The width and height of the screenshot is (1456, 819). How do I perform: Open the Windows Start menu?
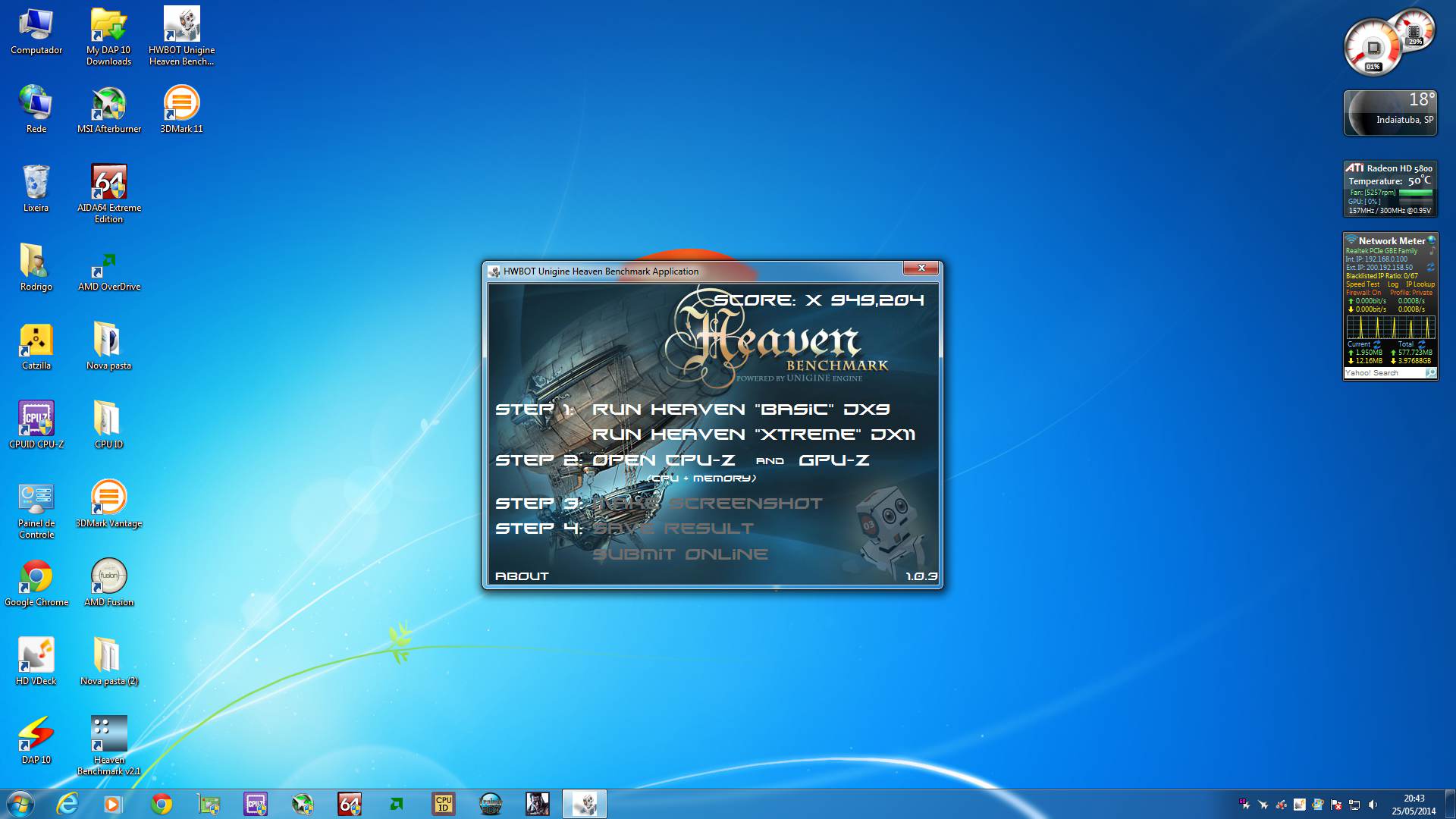pyautogui.click(x=20, y=804)
